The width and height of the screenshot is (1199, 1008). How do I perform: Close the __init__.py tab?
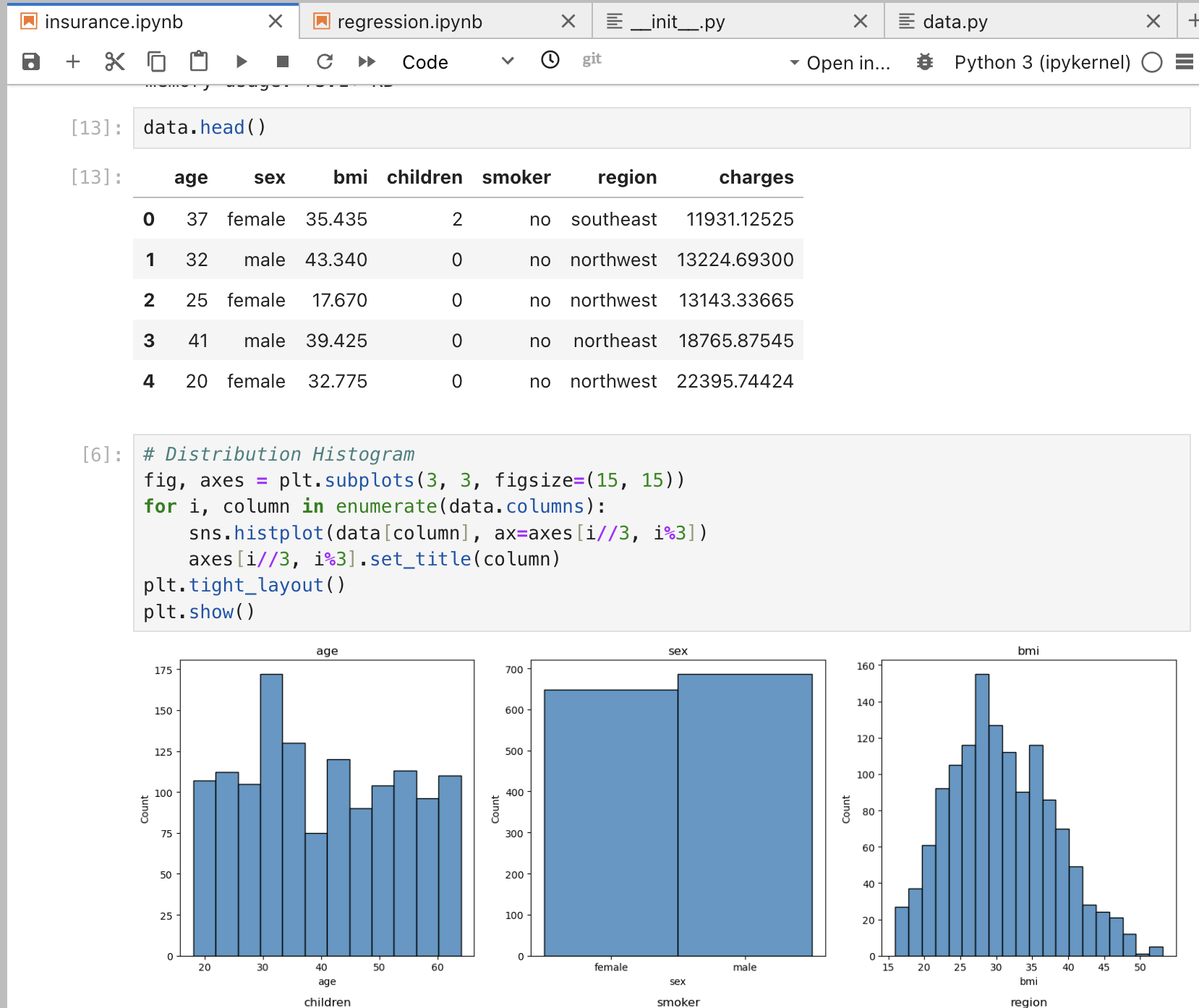pos(861,22)
